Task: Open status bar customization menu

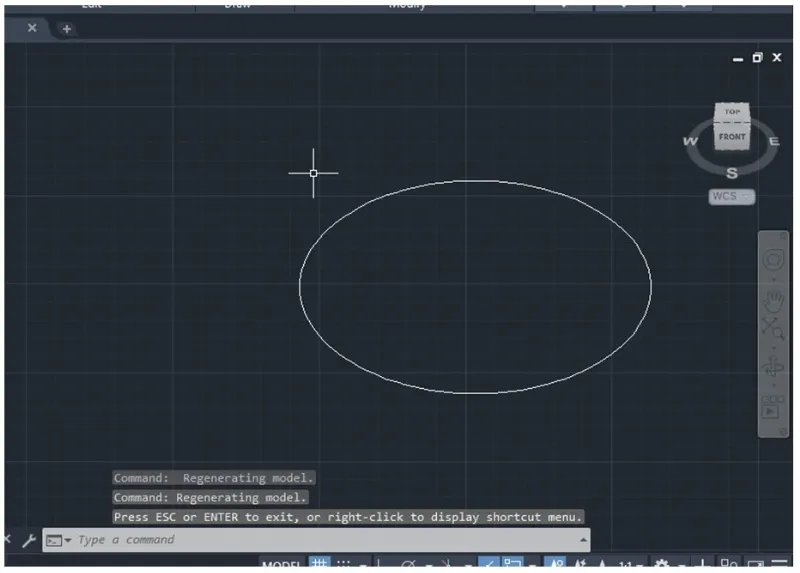Action: [780, 563]
